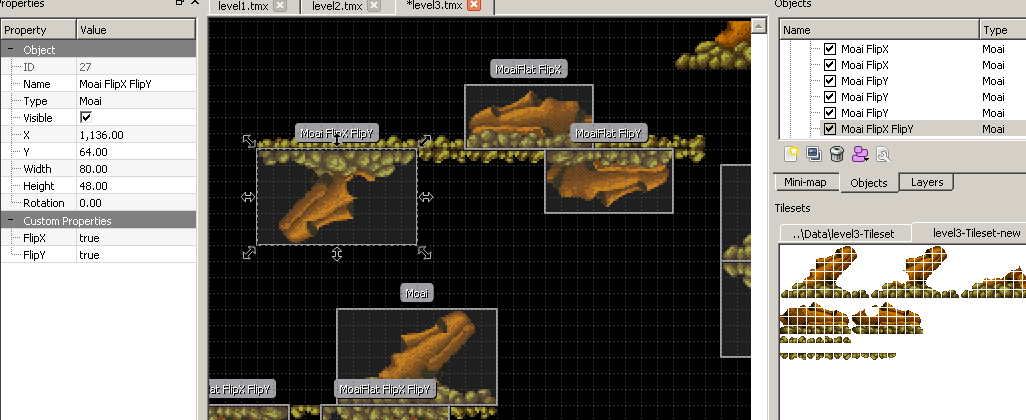Switch to the Layers tab
This screenshot has height=420, width=1026.
coord(926,182)
